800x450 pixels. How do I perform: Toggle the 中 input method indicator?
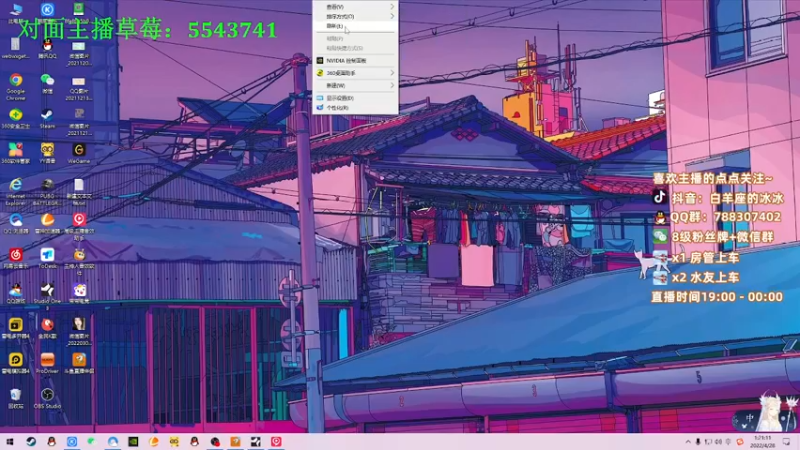(x=749, y=418)
